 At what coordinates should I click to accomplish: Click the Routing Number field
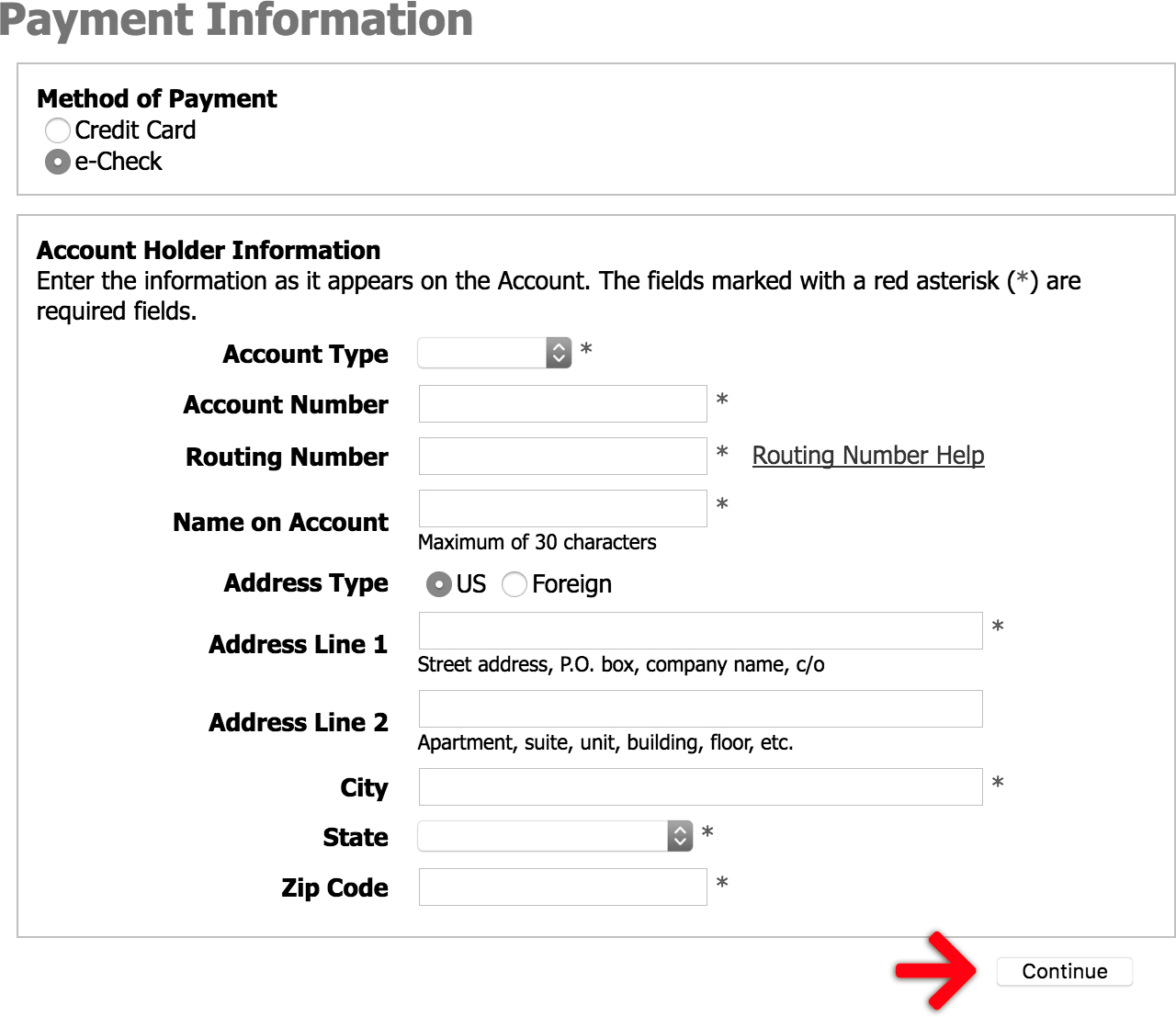pos(563,457)
